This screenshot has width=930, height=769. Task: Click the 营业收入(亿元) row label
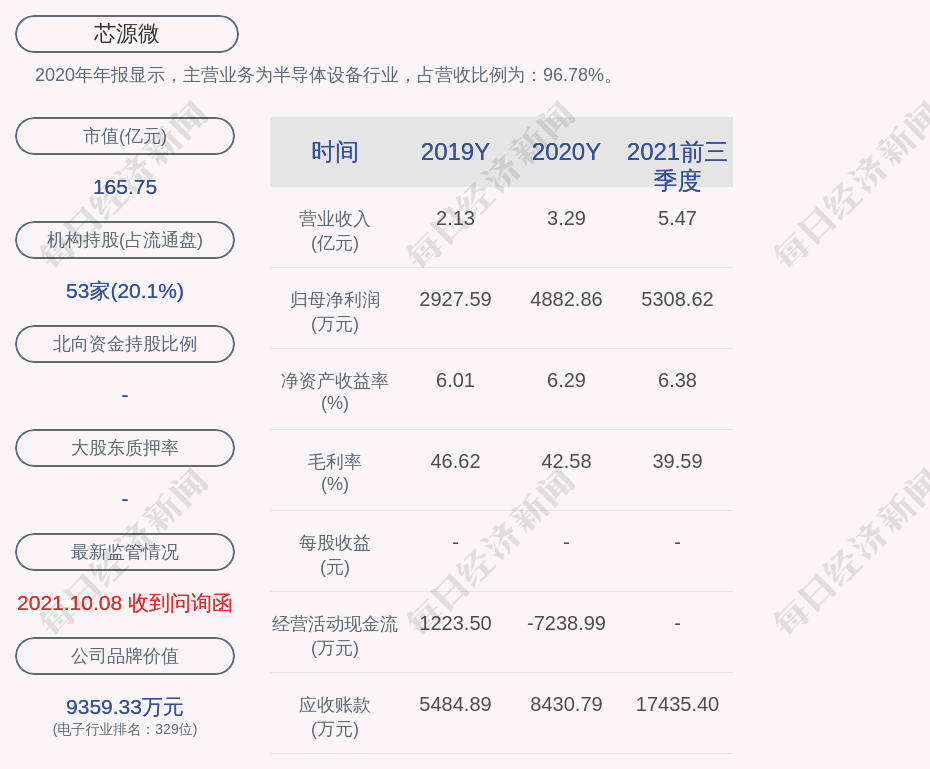pos(335,231)
